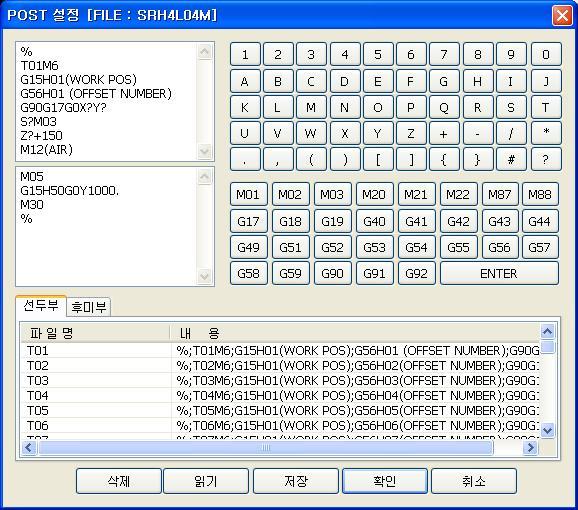
Task: Click the header text box scroll down arrow
Action: pyautogui.click(x=205, y=151)
